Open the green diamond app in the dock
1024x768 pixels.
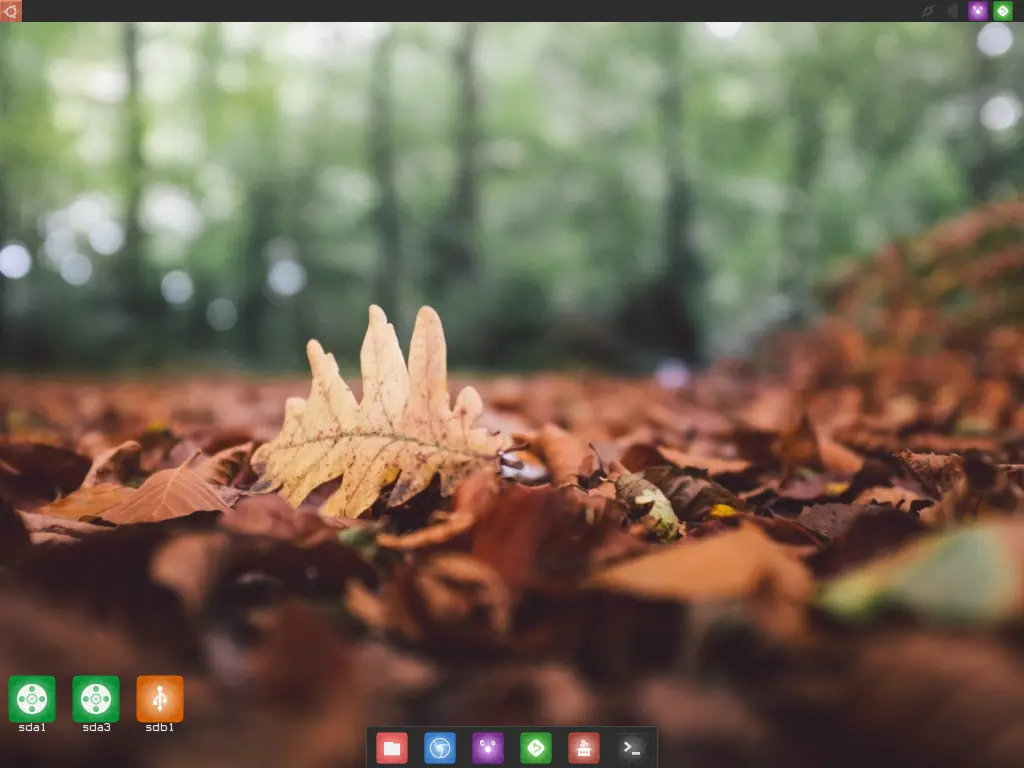(x=536, y=748)
